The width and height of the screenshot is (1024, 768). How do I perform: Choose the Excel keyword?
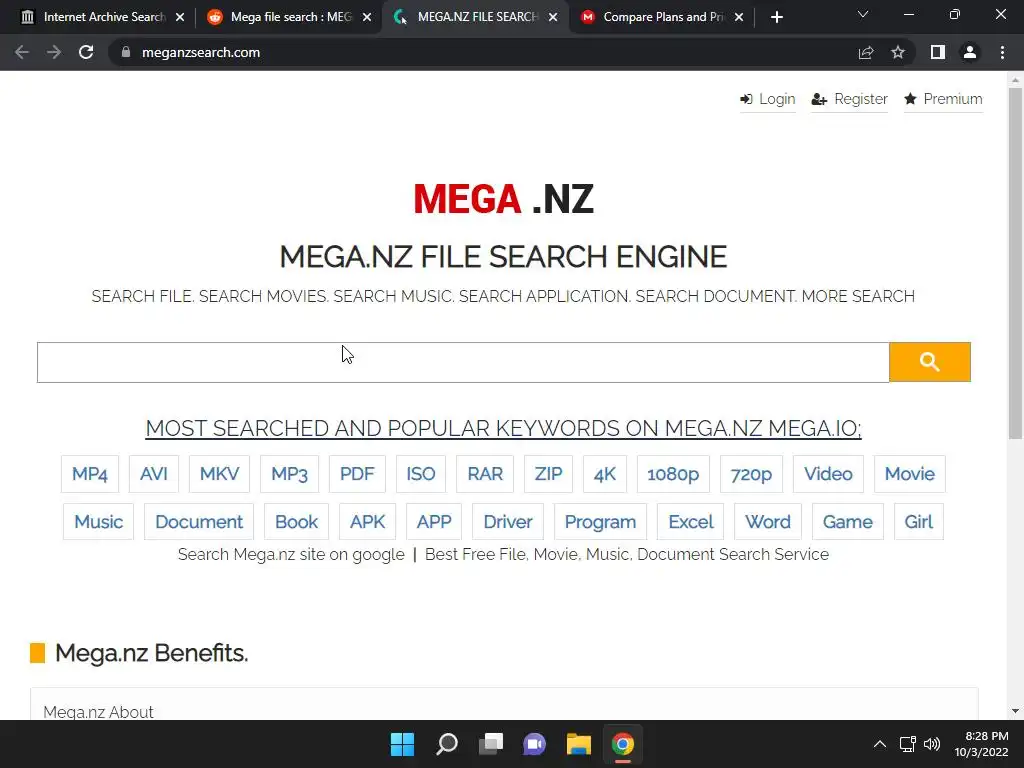point(691,522)
